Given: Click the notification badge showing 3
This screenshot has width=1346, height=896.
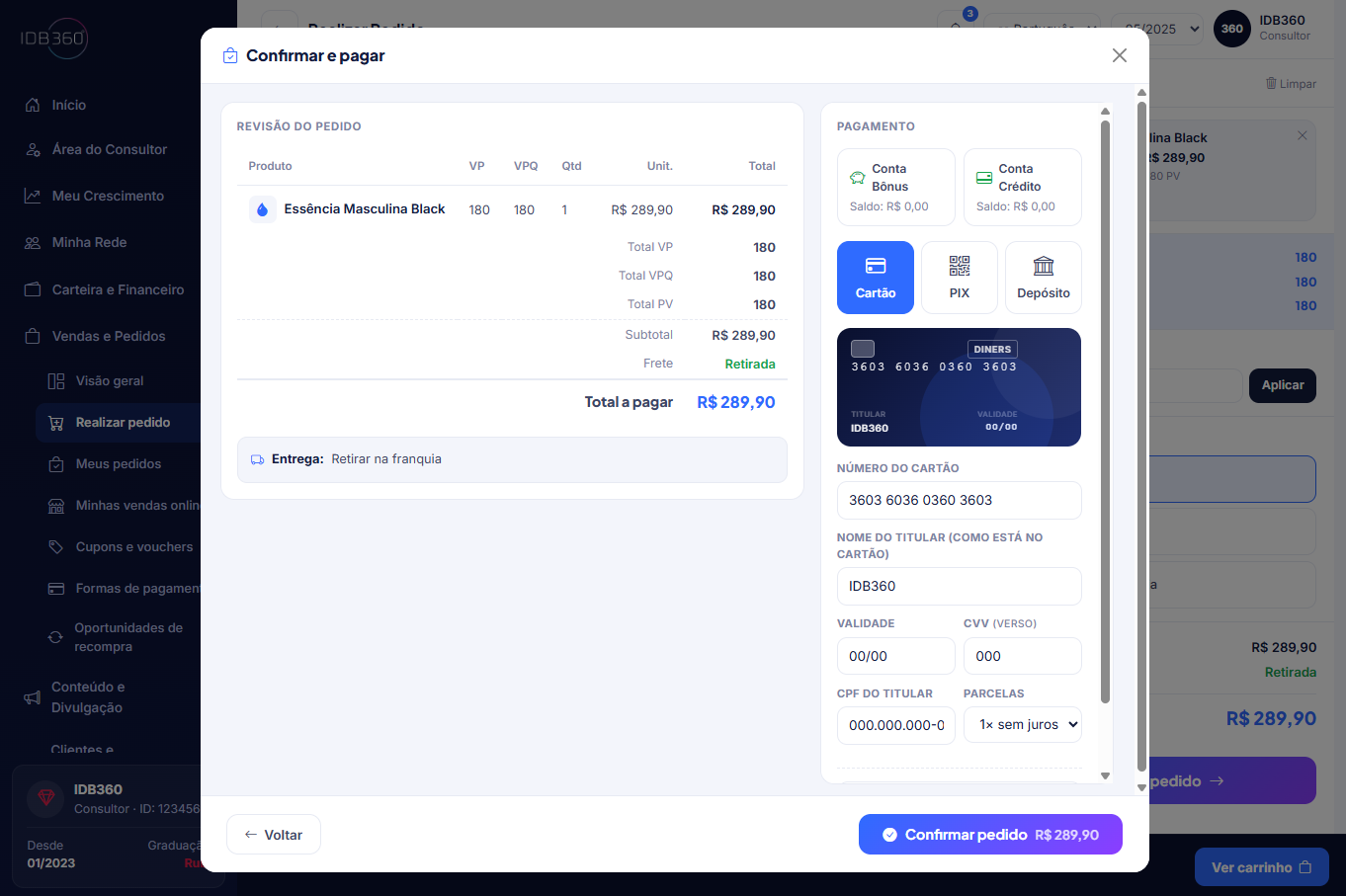Looking at the screenshot, I should coord(970,14).
